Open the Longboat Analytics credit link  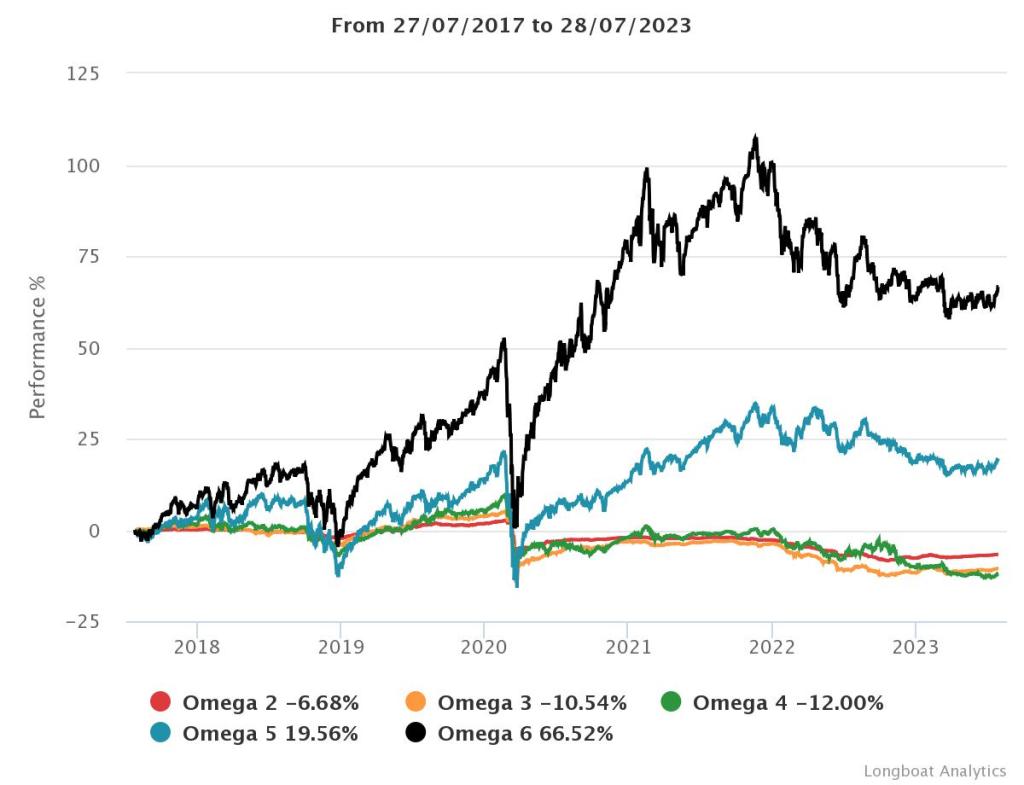point(934,771)
